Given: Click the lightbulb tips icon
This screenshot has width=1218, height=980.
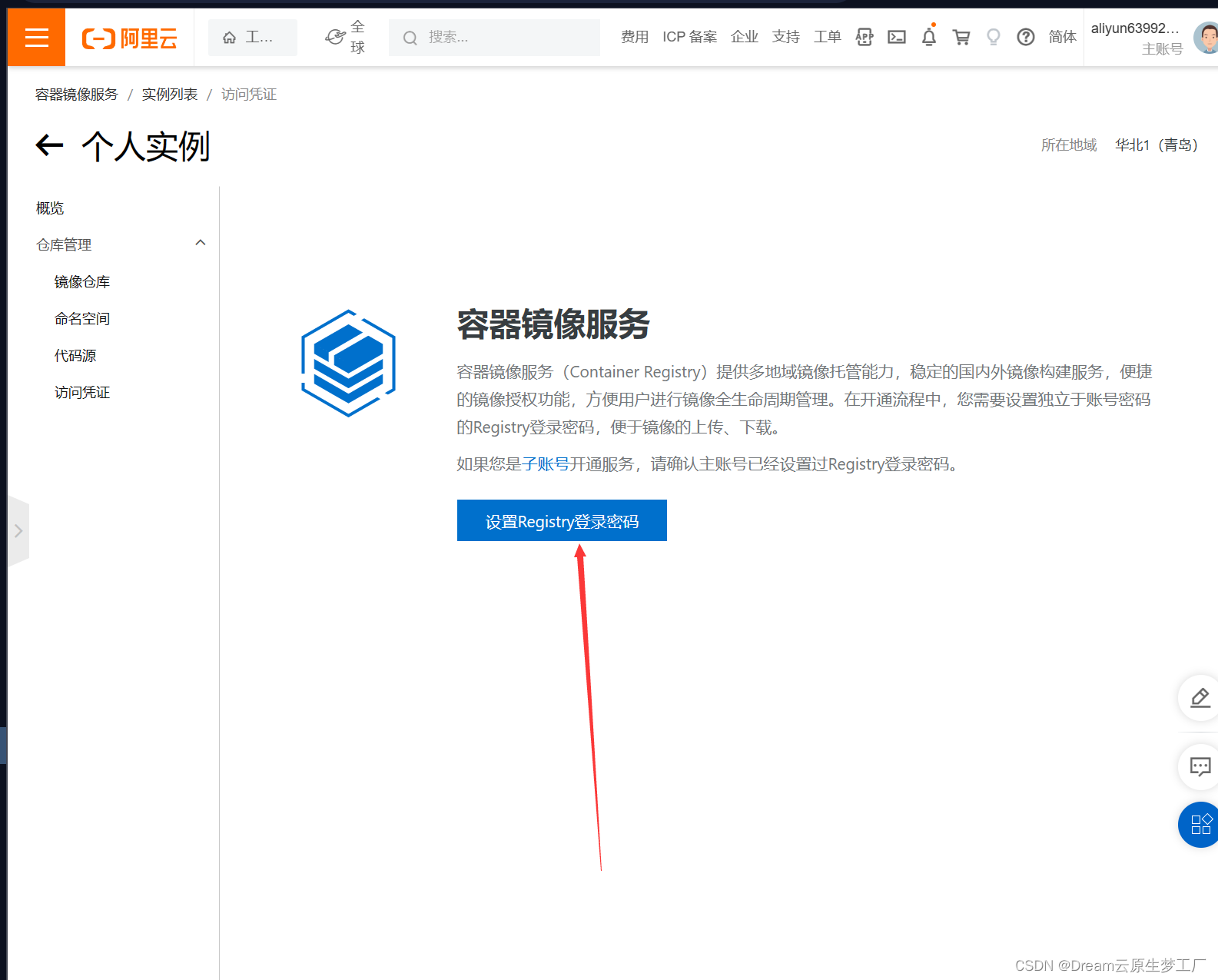Looking at the screenshot, I should [x=994, y=37].
